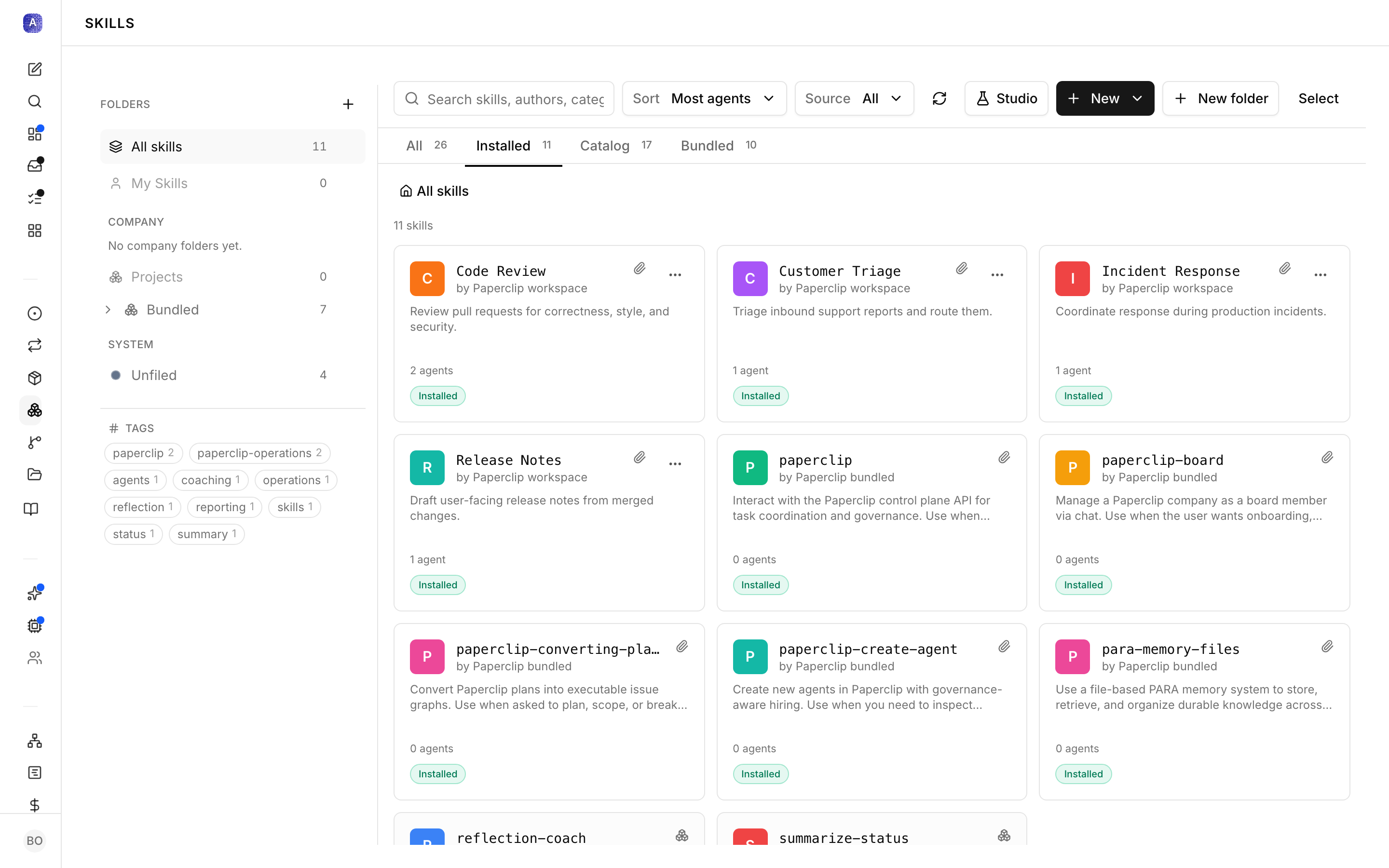Open the task checklist icon in sidebar
This screenshot has height=868, width=1389.
point(34,198)
